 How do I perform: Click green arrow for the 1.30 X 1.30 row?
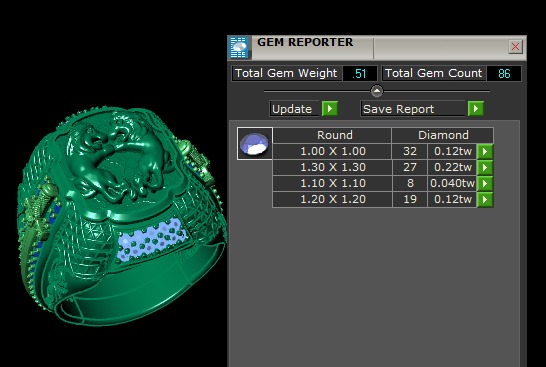tap(485, 167)
